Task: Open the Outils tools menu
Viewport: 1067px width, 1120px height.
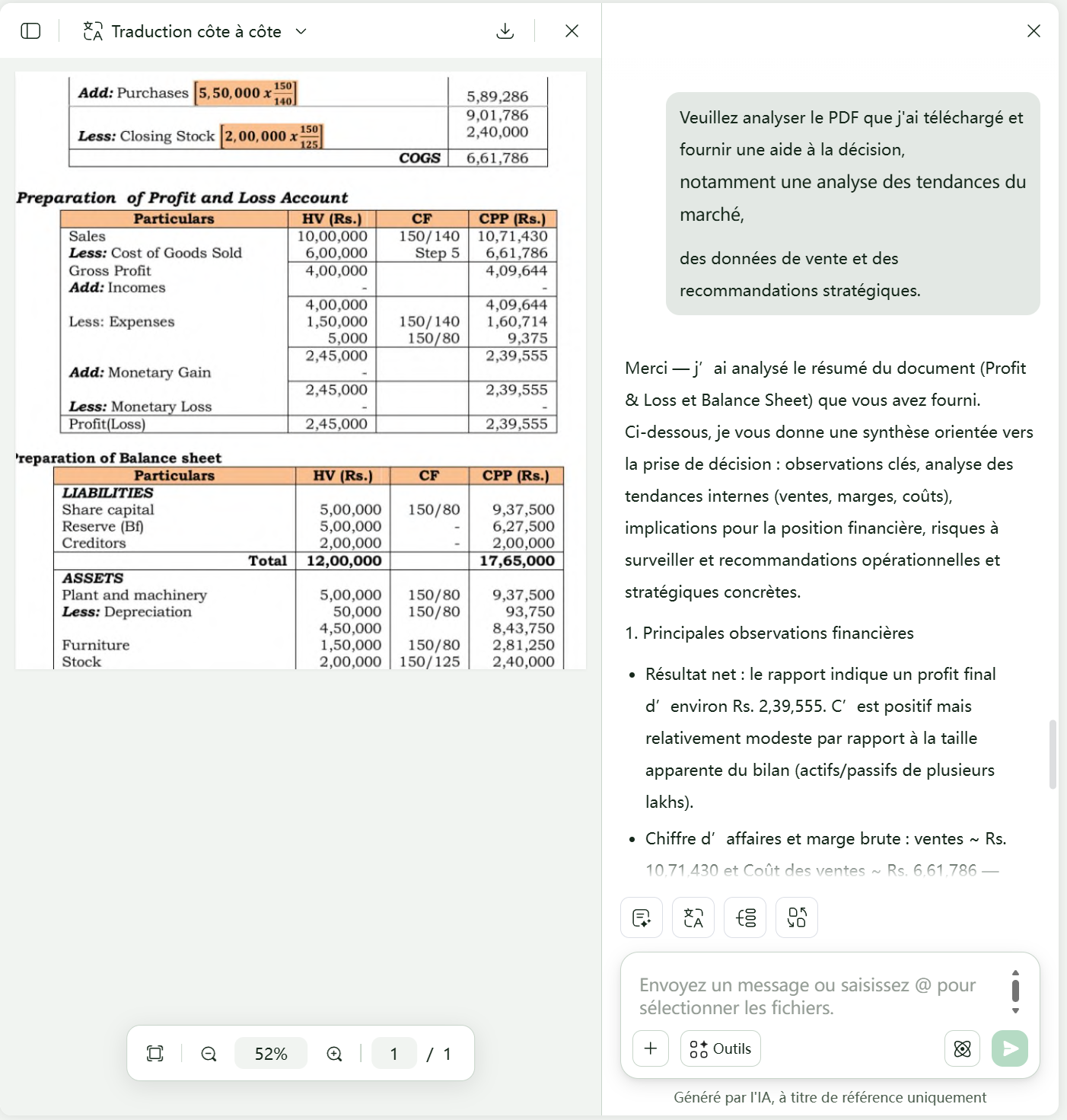Action: (x=720, y=1048)
